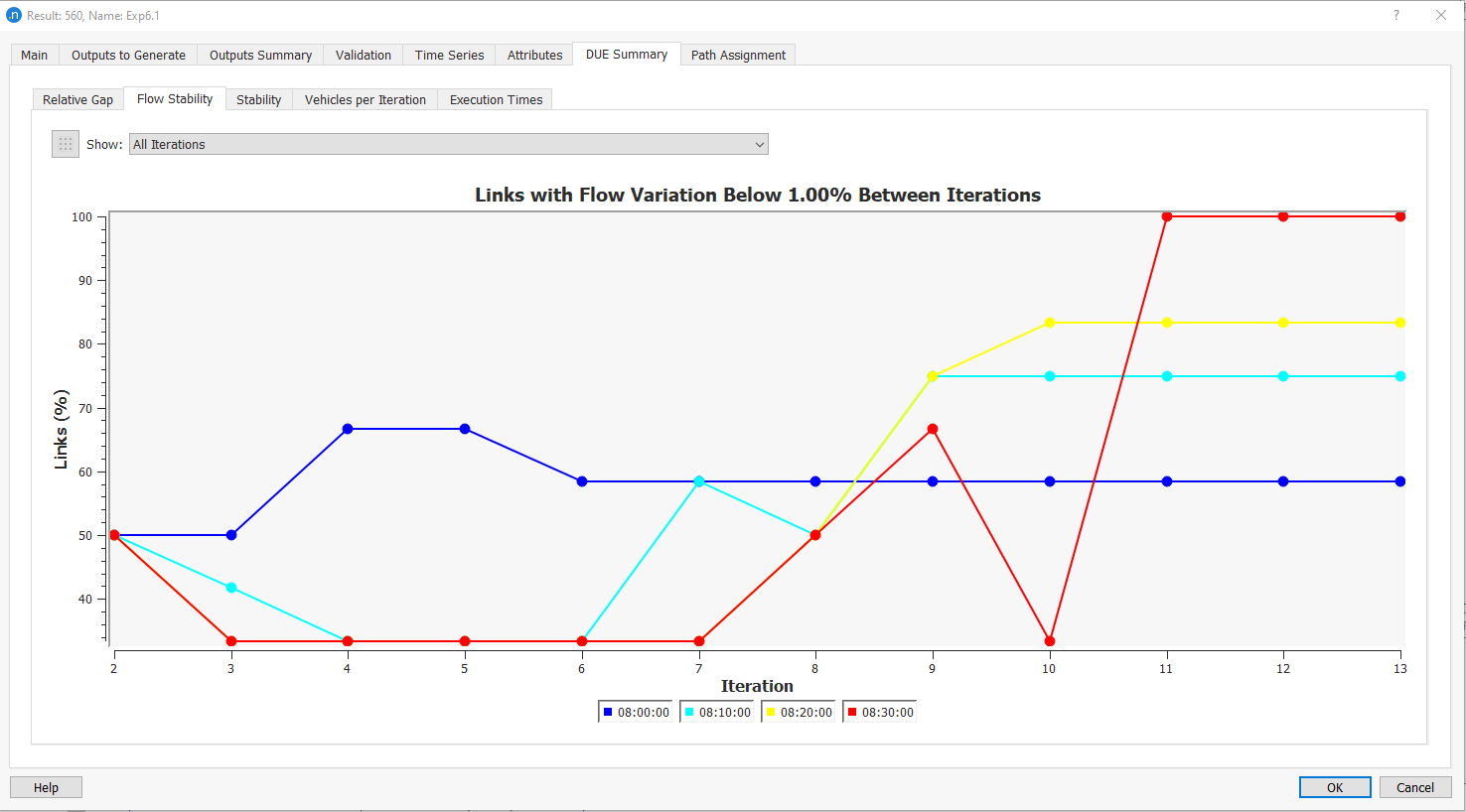This screenshot has width=1466, height=812.
Task: Click the grid icon beside Show
Action: click(65, 143)
